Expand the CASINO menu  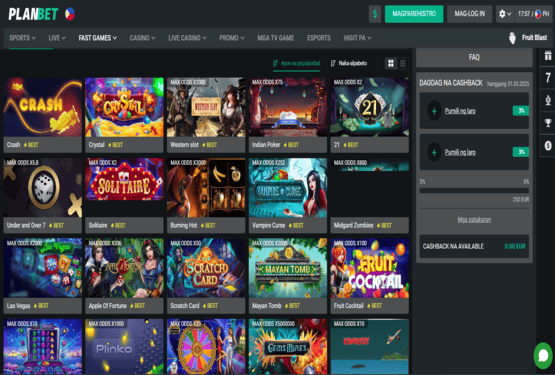point(142,38)
